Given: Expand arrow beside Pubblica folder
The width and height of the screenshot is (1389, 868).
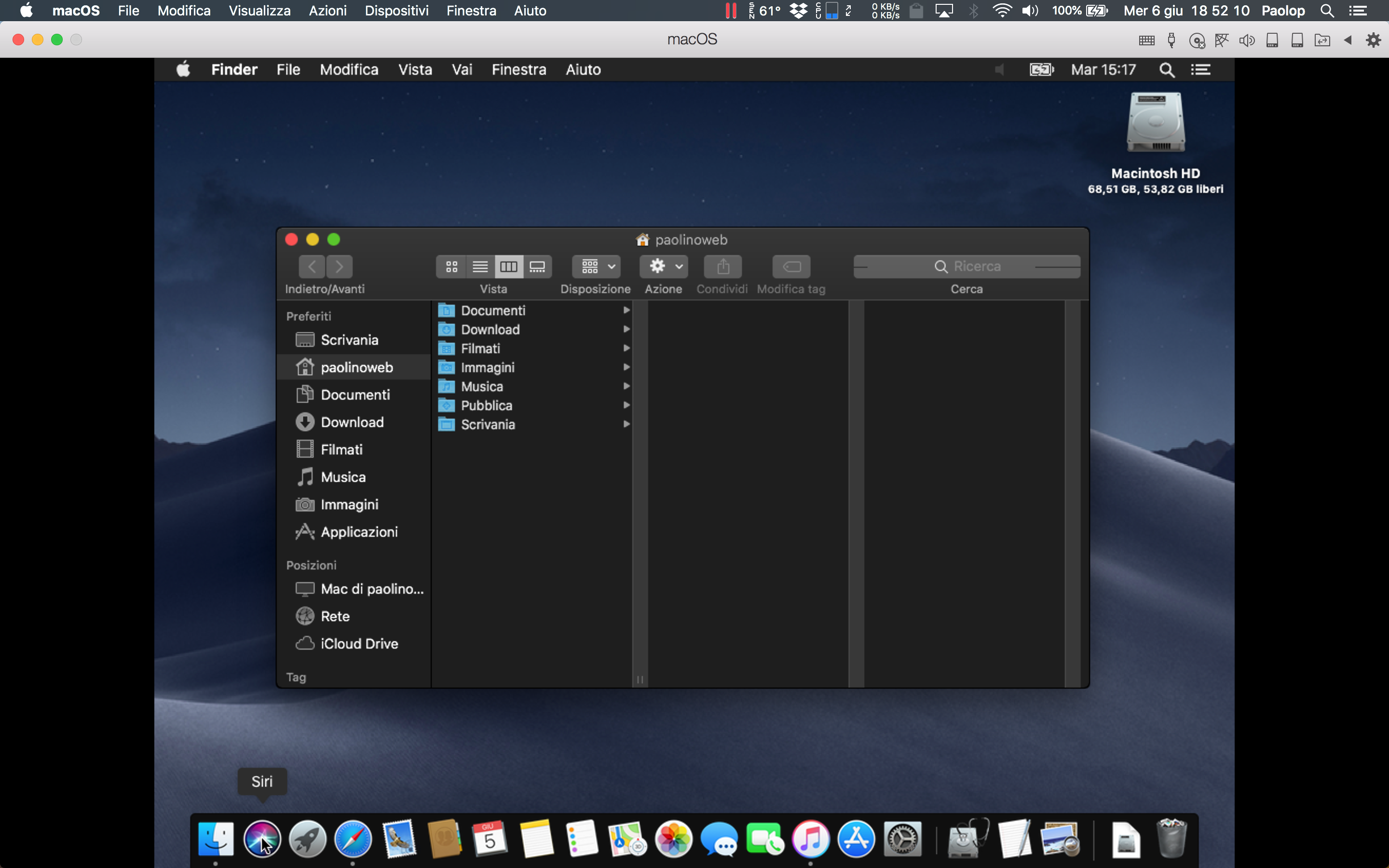Looking at the screenshot, I should pos(627,405).
